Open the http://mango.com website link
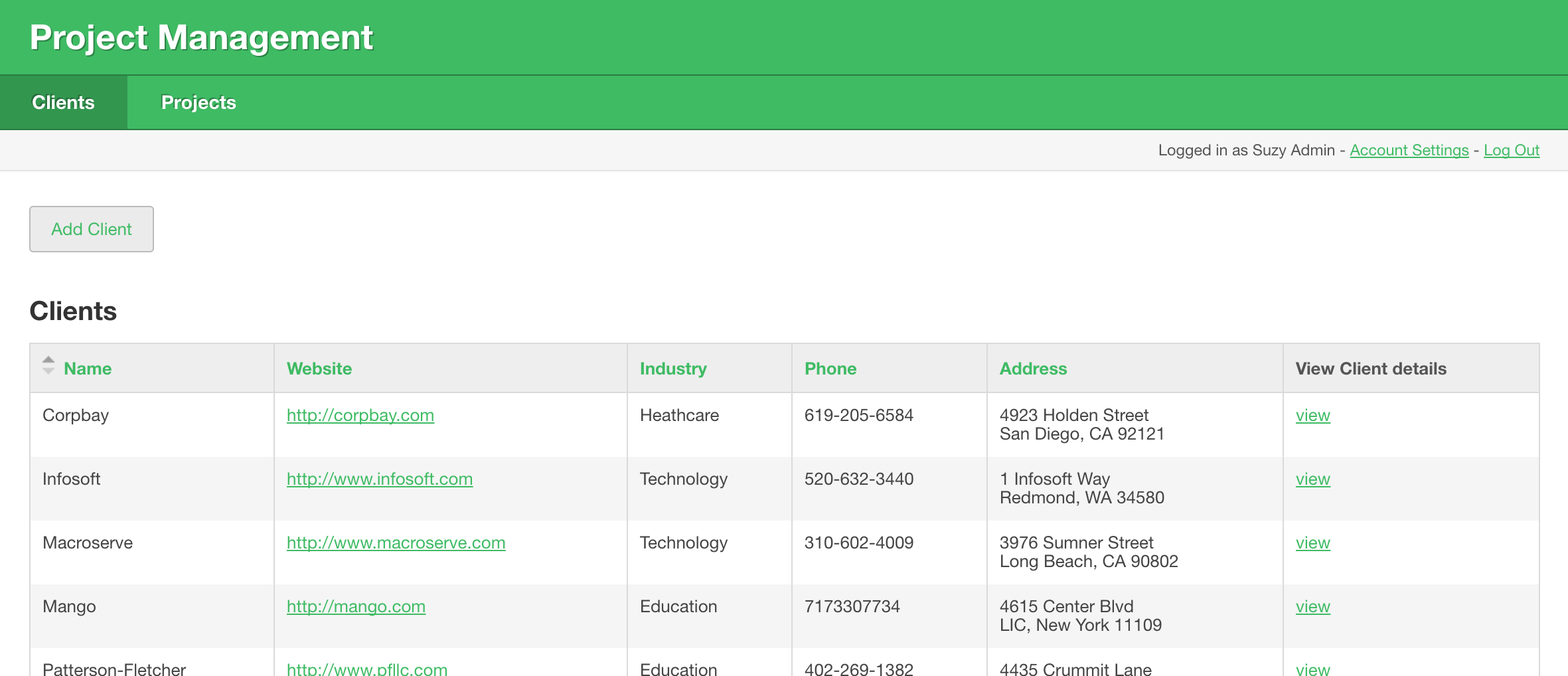Viewport: 1568px width, 676px height. [356, 607]
